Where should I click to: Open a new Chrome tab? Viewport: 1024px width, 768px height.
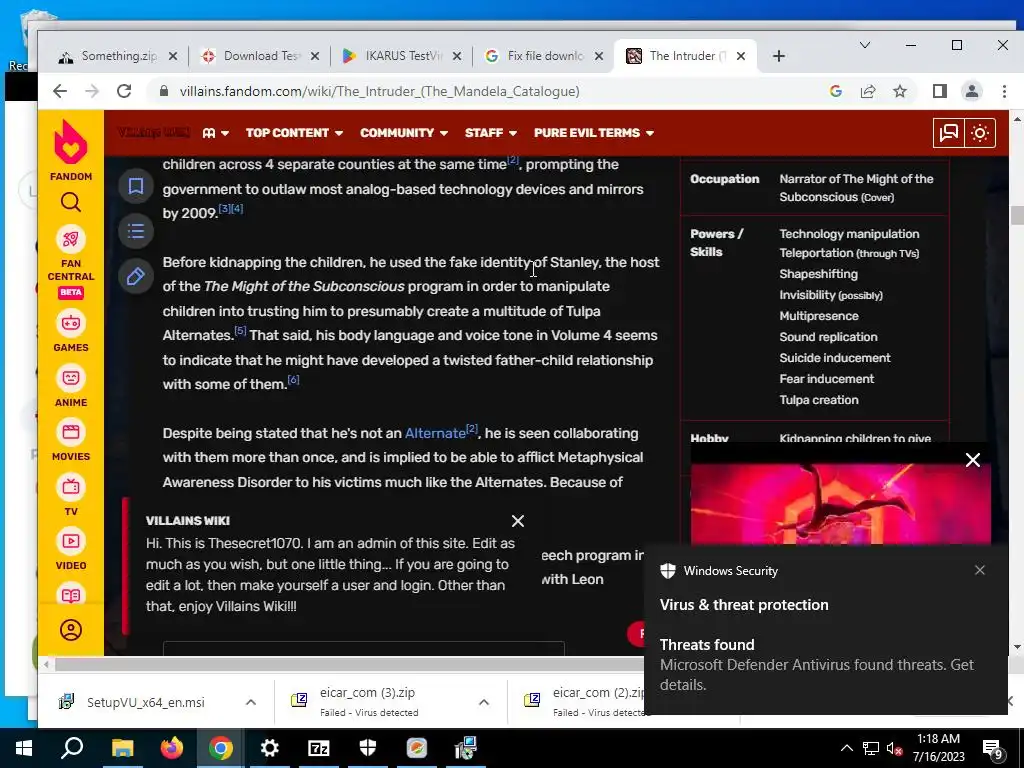(x=778, y=56)
